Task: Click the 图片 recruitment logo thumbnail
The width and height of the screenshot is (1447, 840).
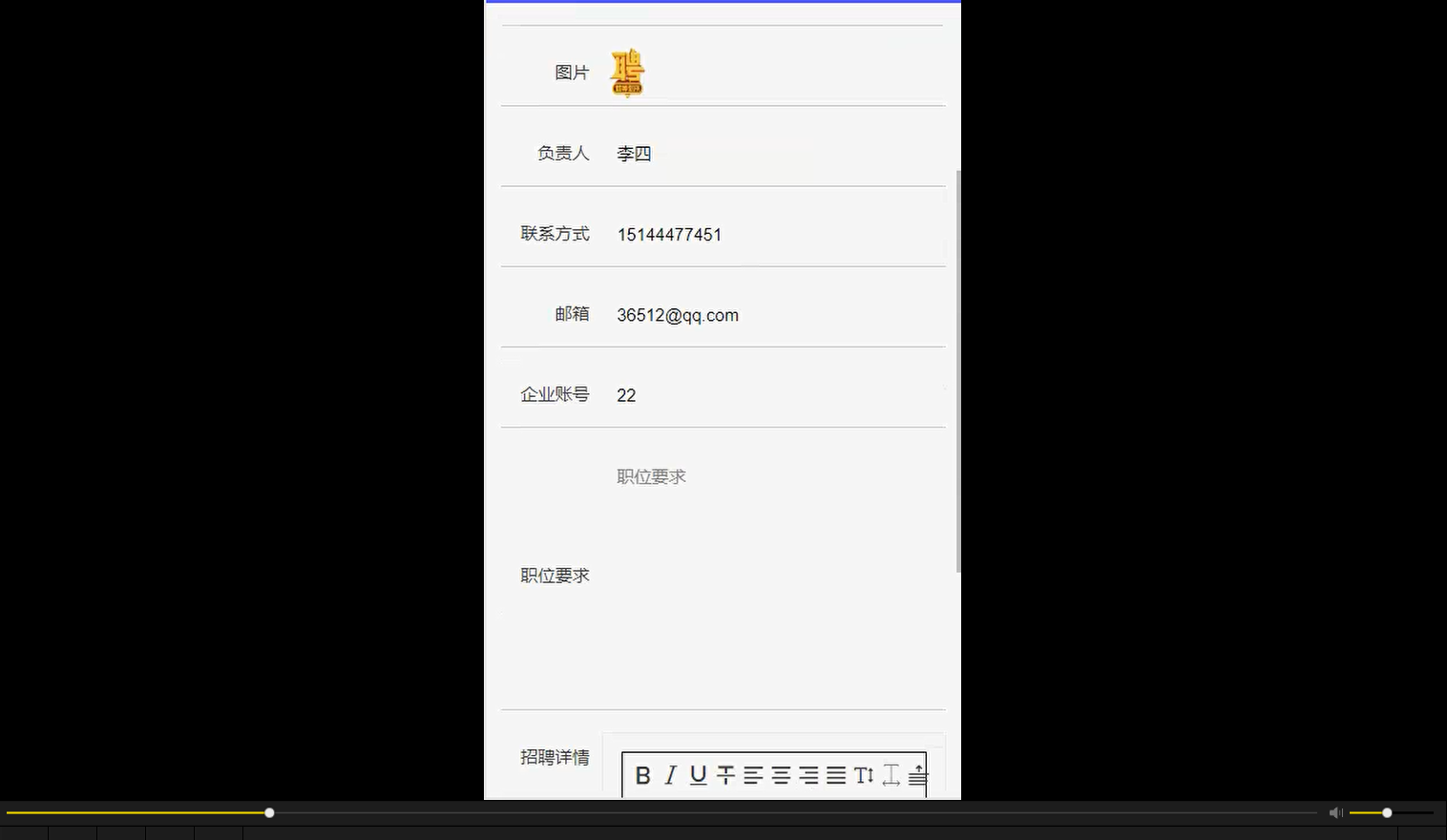Action: tap(627, 72)
